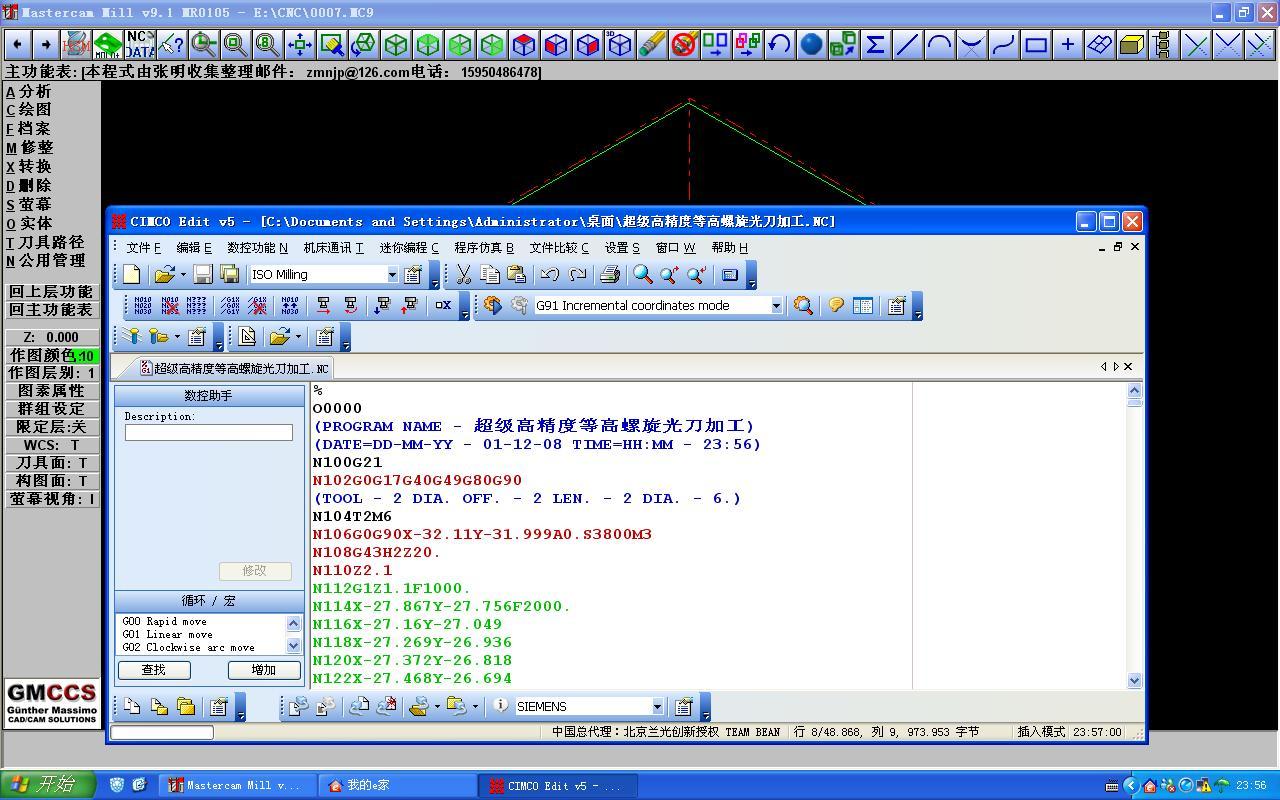This screenshot has width=1280, height=800.
Task: Click the 图素属性 button in Mastercam
Action: [x=51, y=391]
